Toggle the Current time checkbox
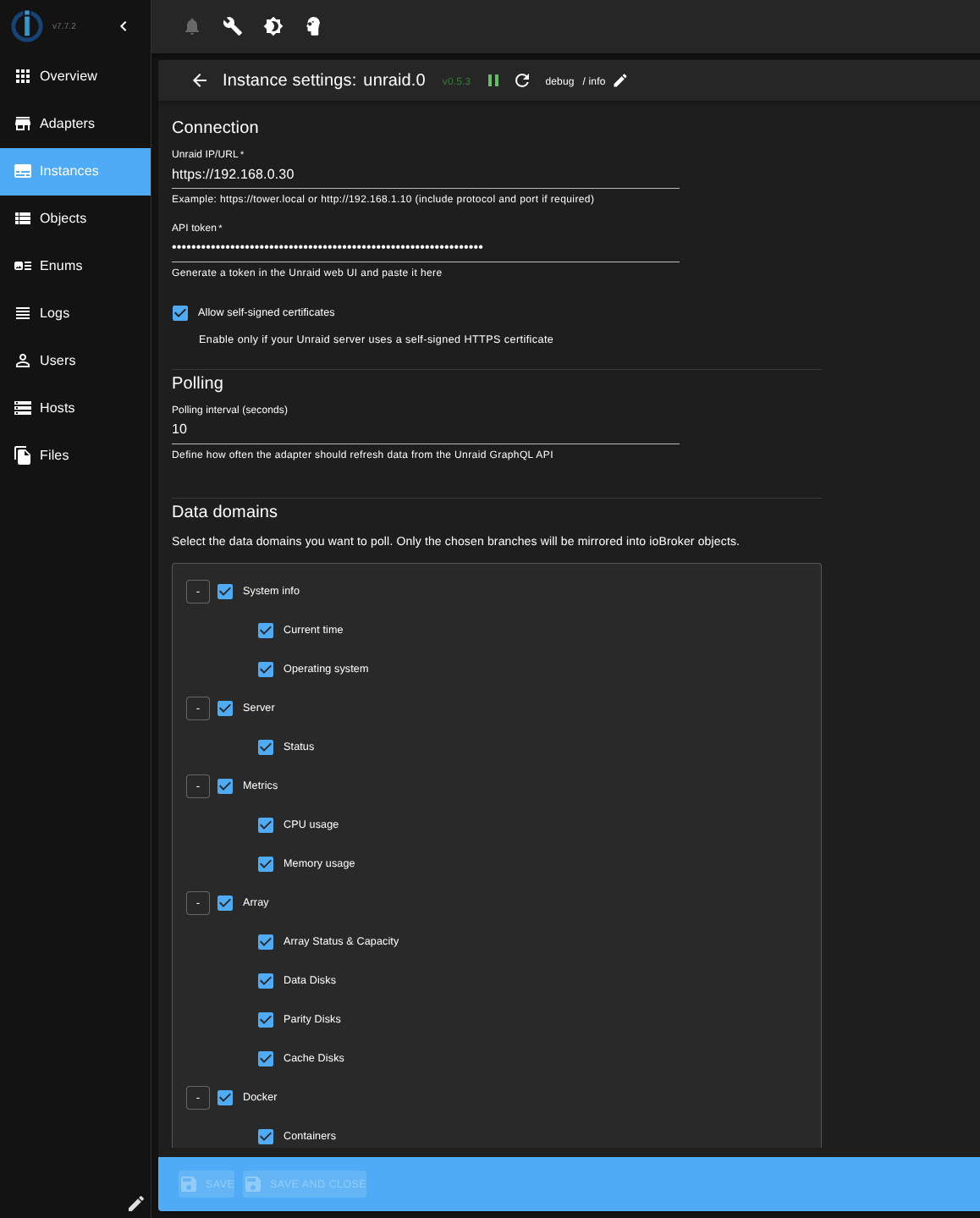Viewport: 980px width, 1218px height. 266,631
